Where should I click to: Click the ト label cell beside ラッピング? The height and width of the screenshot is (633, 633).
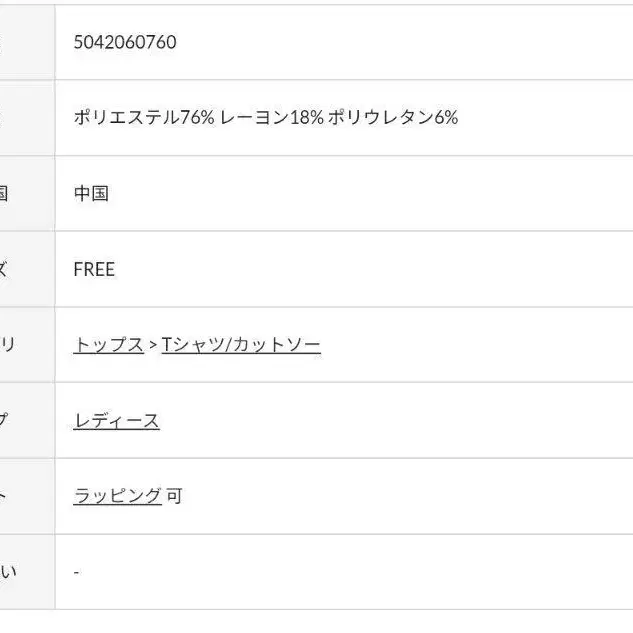[x=20, y=496]
